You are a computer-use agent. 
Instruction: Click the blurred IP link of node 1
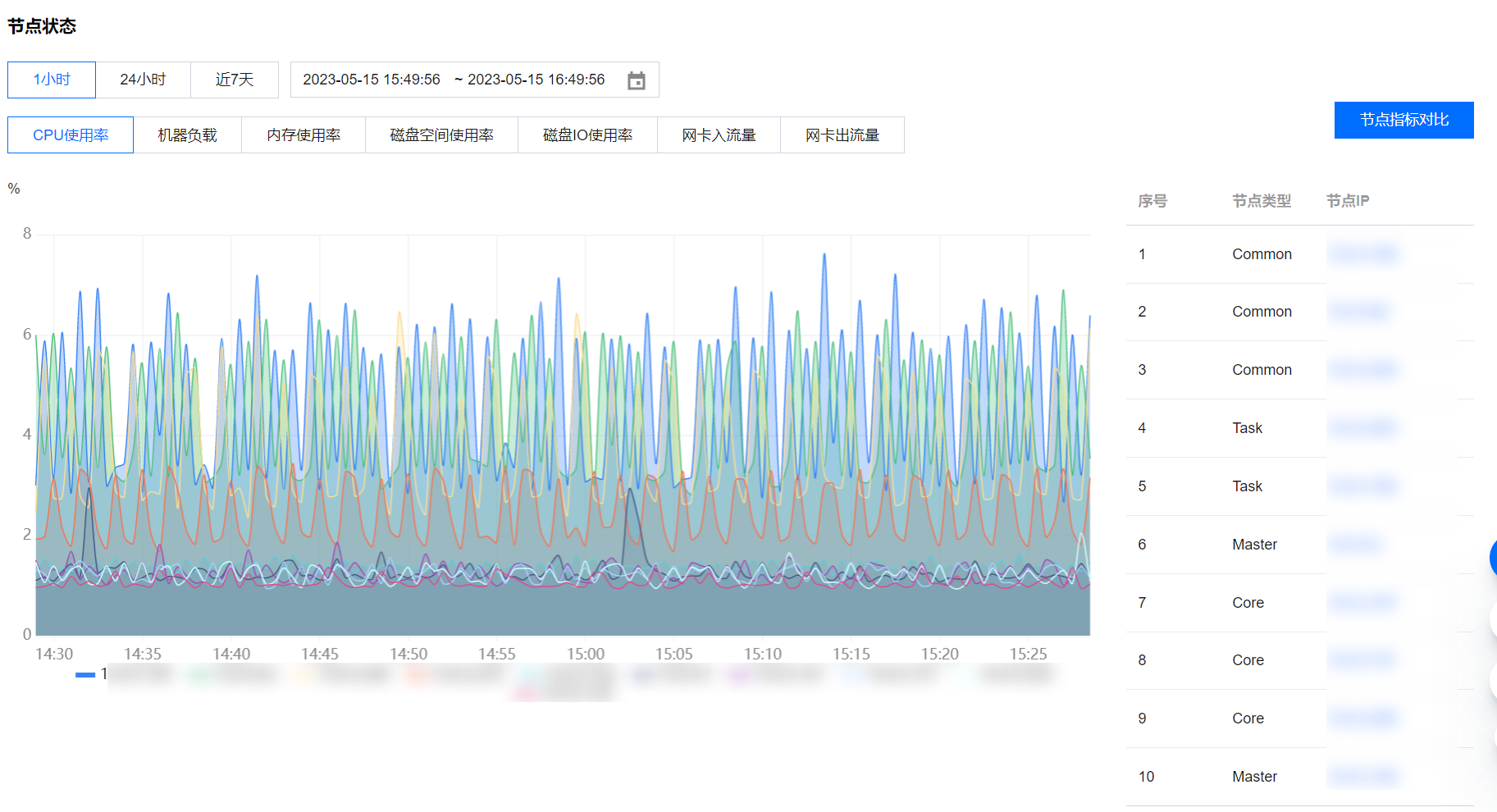[1362, 253]
